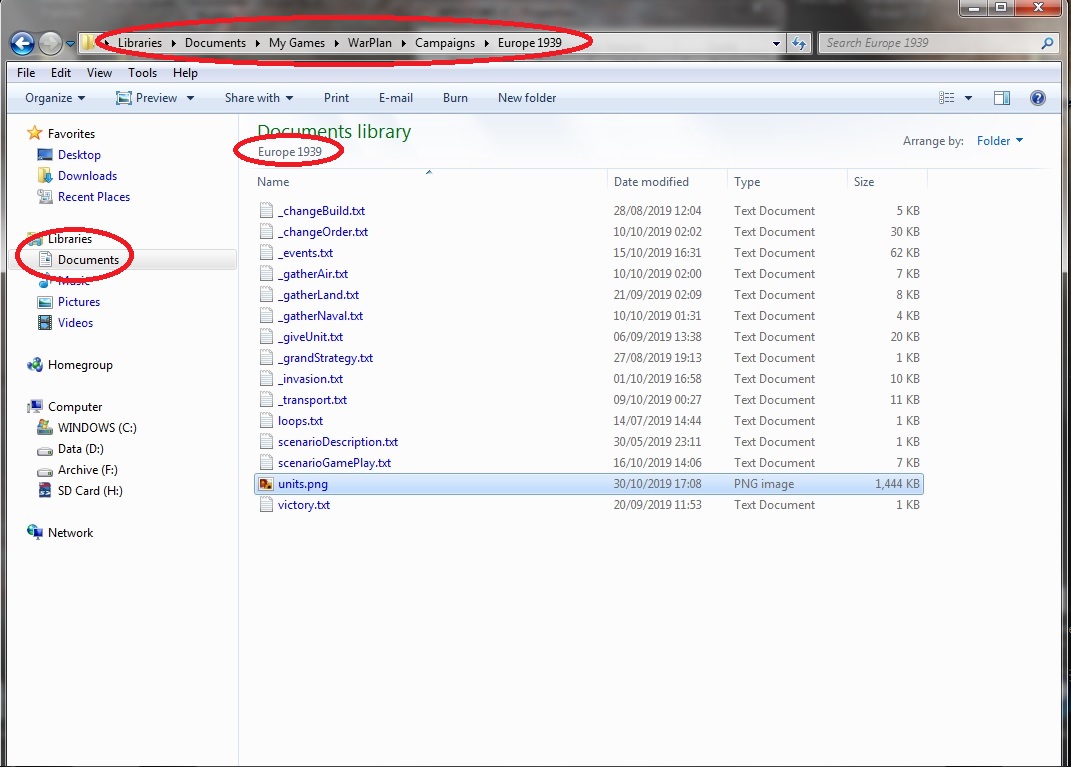Select Pictures library in navigation pane
The width and height of the screenshot is (1071, 767).
[79, 302]
